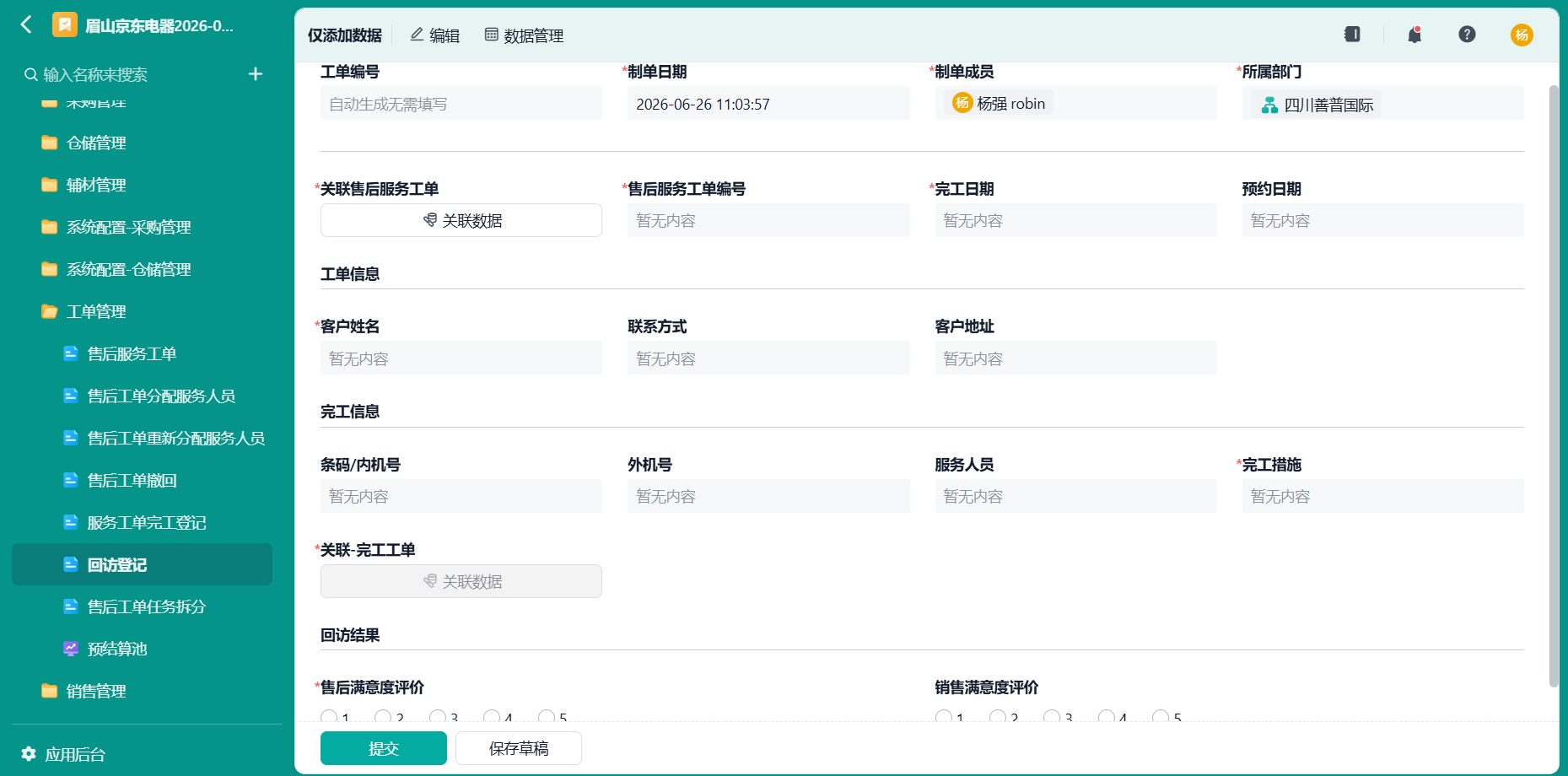Click the 售后服务工单 form icon
Screen dimensions: 1568x776
click(x=71, y=353)
